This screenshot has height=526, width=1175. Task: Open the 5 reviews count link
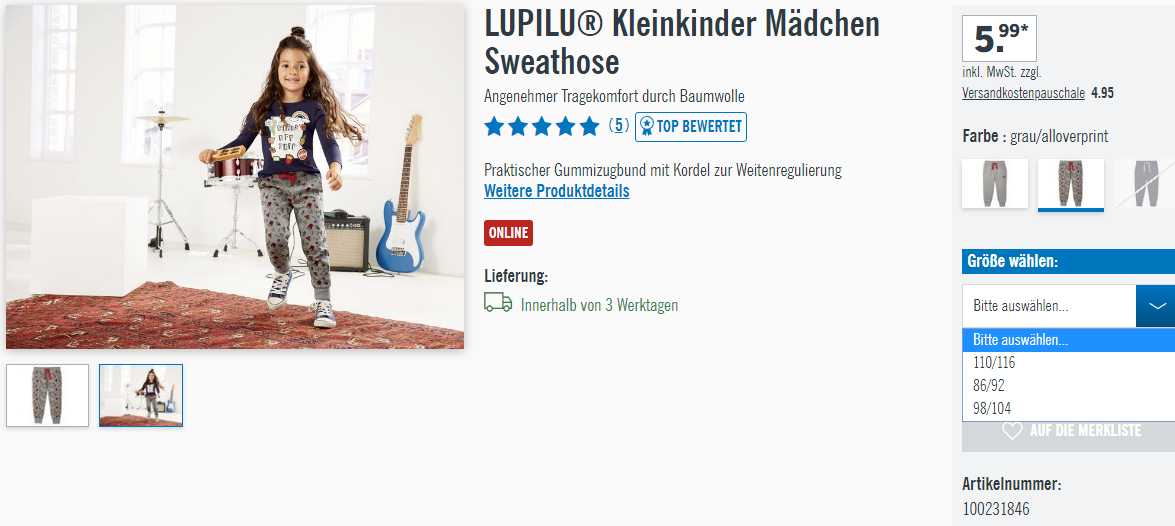[x=618, y=125]
